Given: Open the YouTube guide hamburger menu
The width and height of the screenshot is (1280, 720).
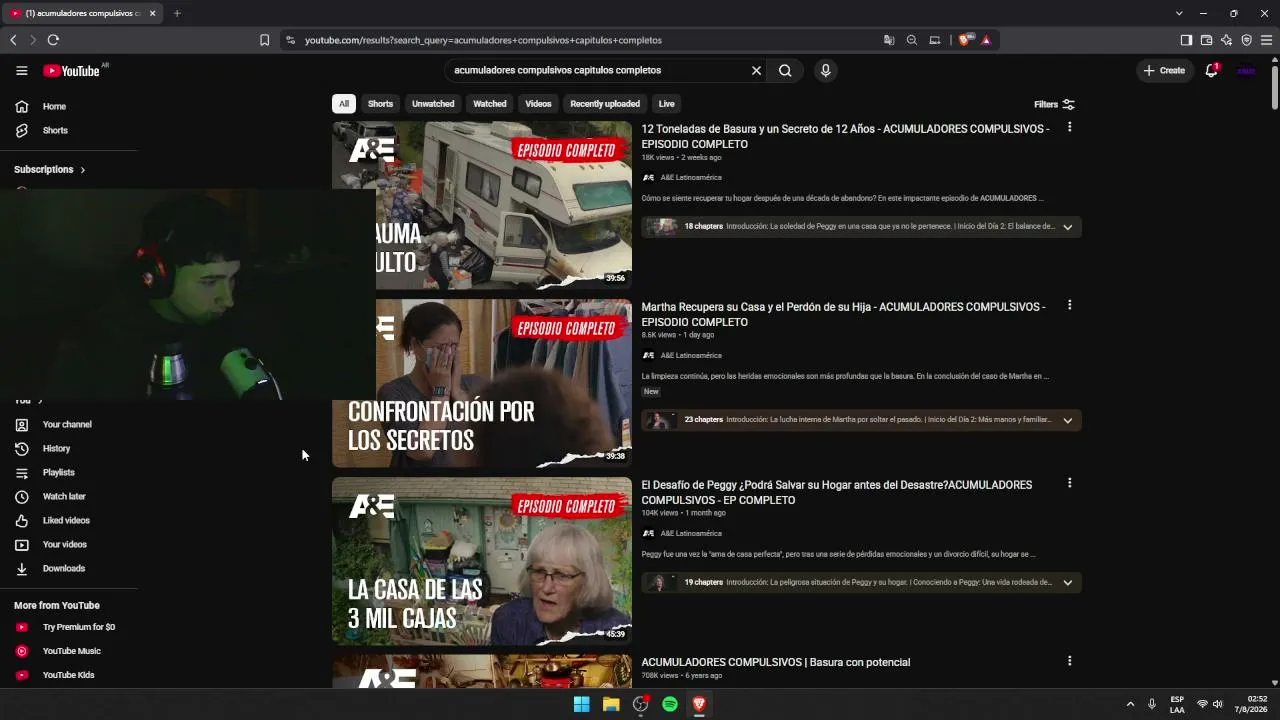Looking at the screenshot, I should click(x=21, y=71).
